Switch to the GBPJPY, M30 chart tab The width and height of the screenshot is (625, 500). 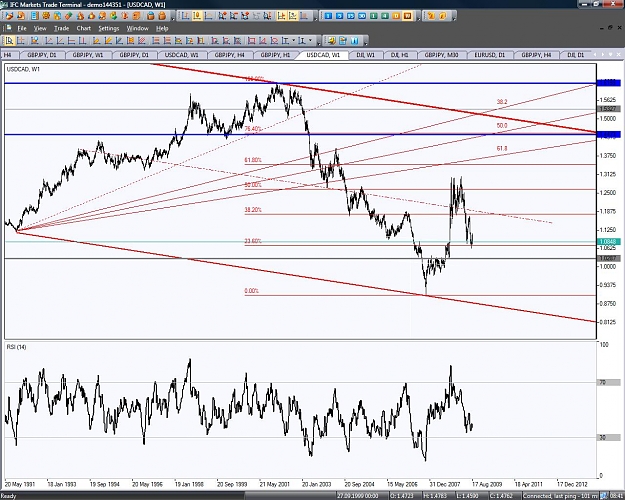pos(441,55)
